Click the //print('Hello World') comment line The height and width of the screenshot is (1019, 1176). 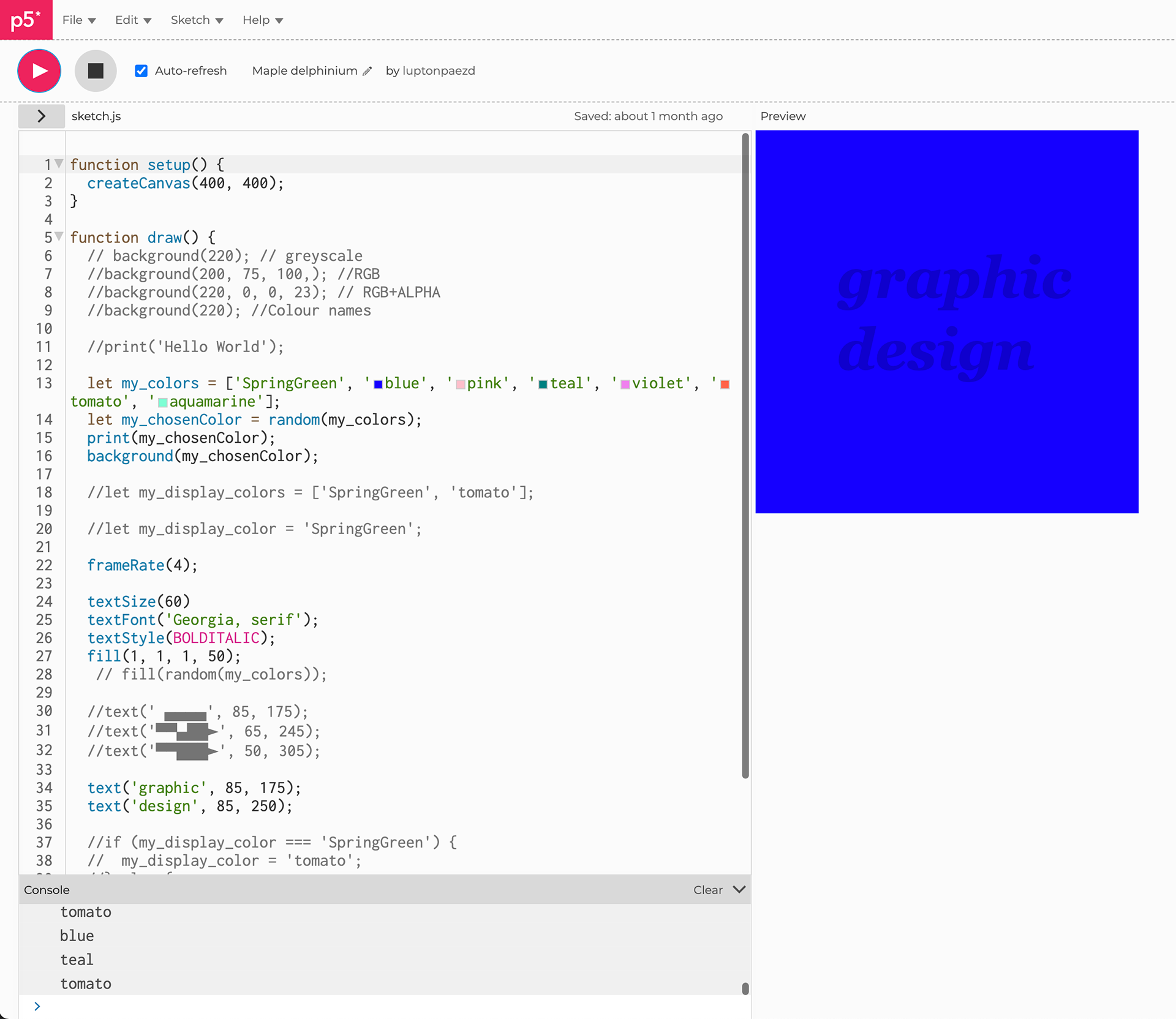(x=186, y=347)
